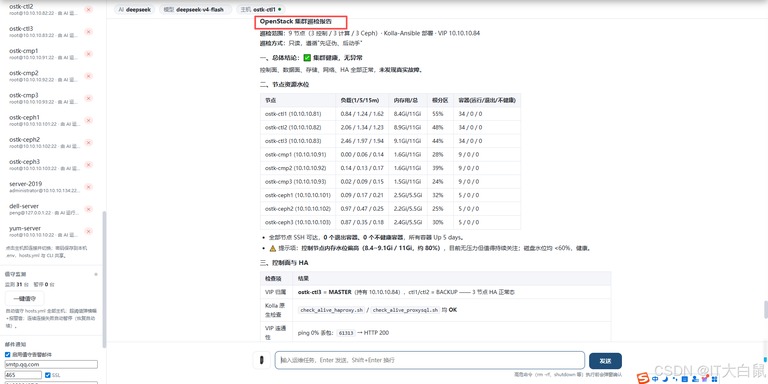Delete yum-server host with red X

click(x=89, y=231)
